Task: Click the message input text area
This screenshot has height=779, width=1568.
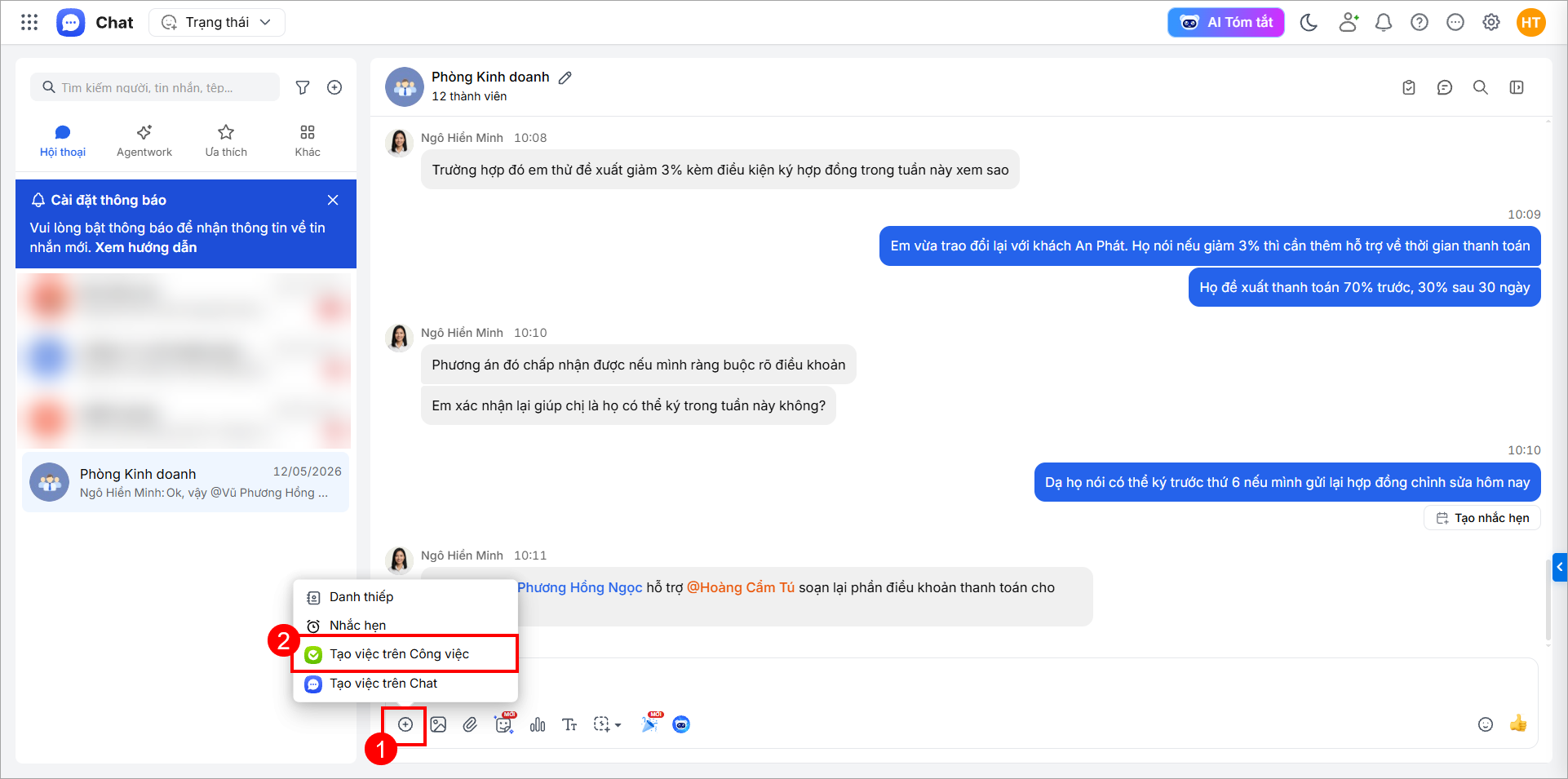Action: coord(955,685)
